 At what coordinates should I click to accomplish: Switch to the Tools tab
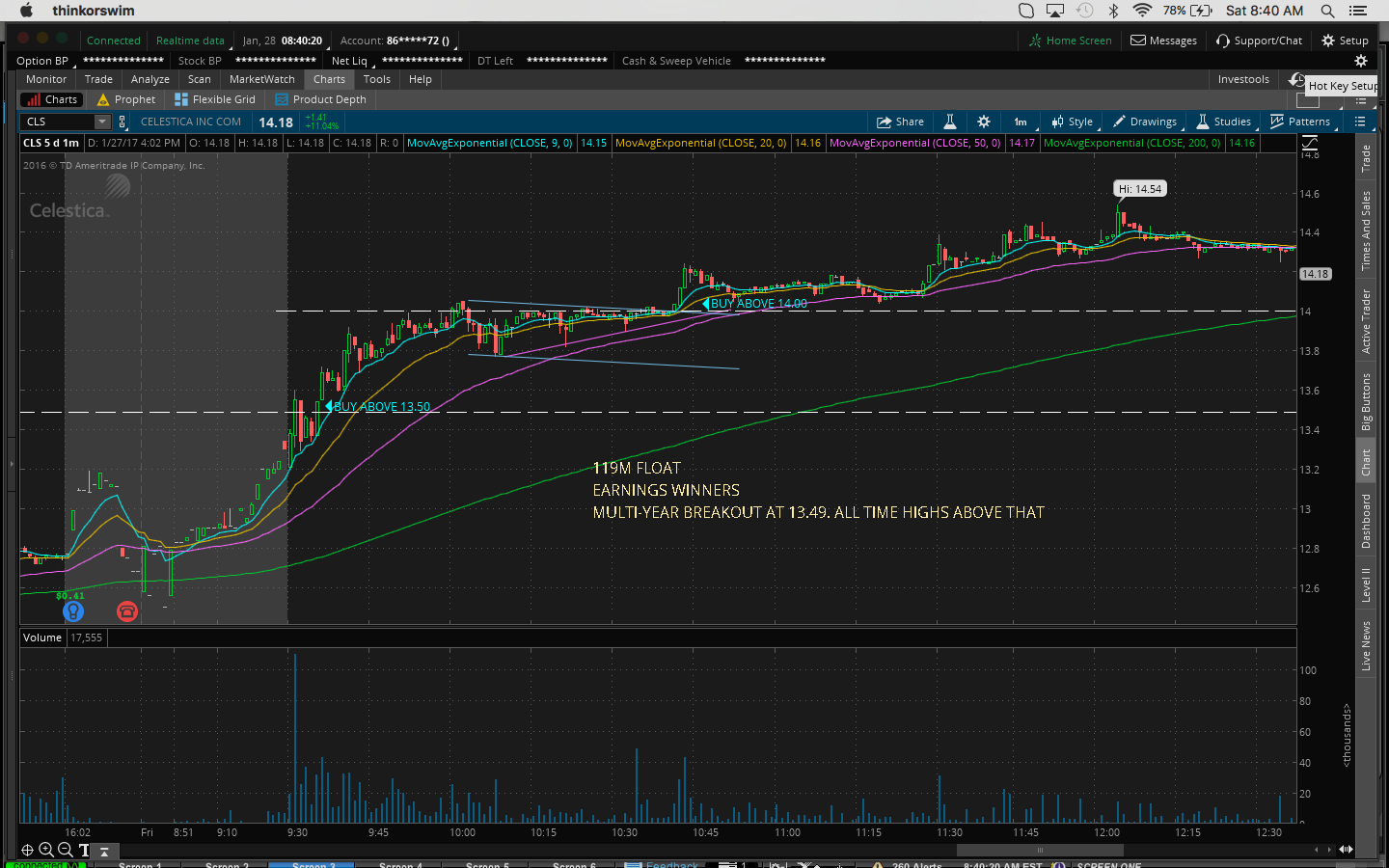377,79
